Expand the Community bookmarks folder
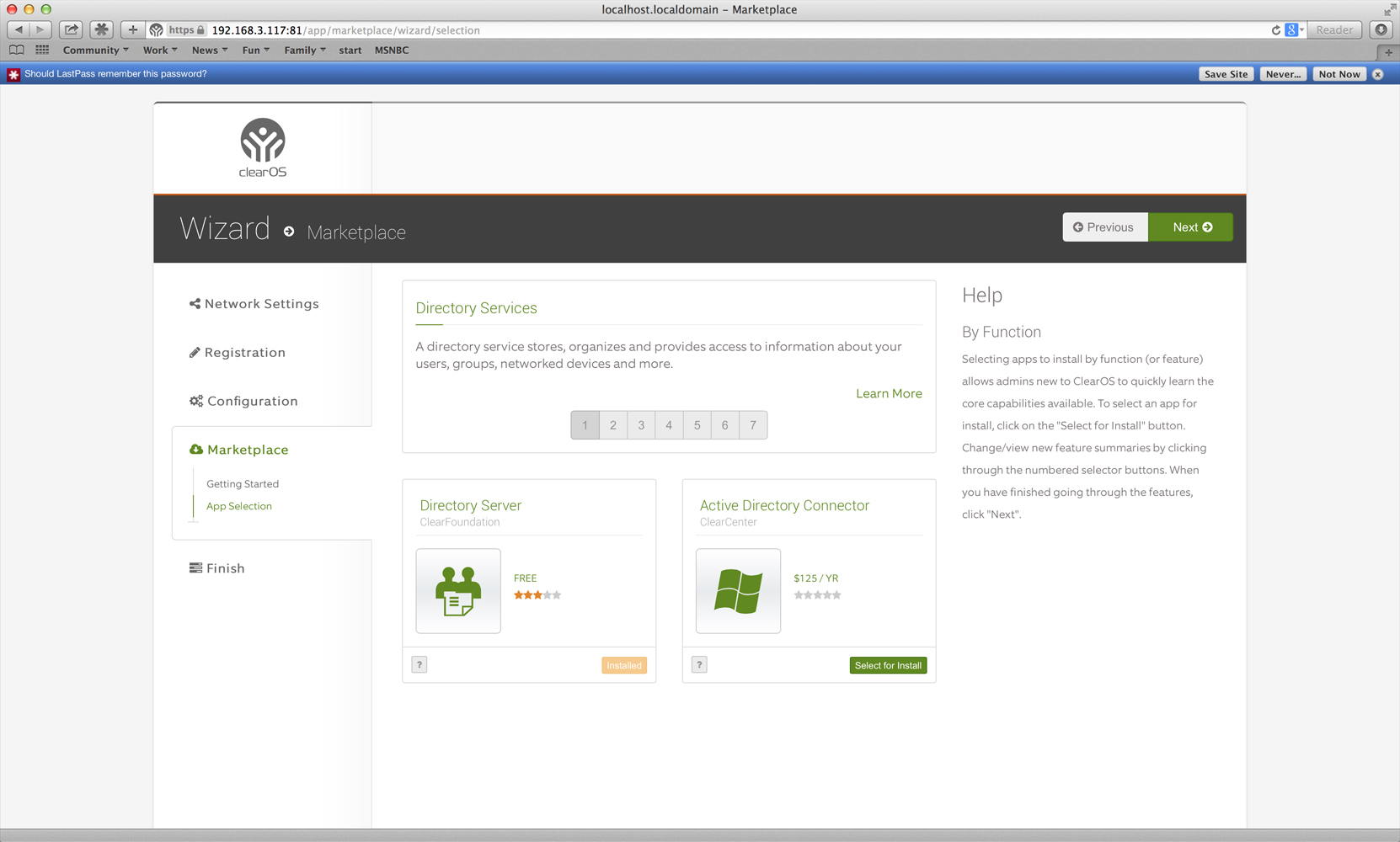Viewport: 1400px width, 842px height. (x=95, y=51)
